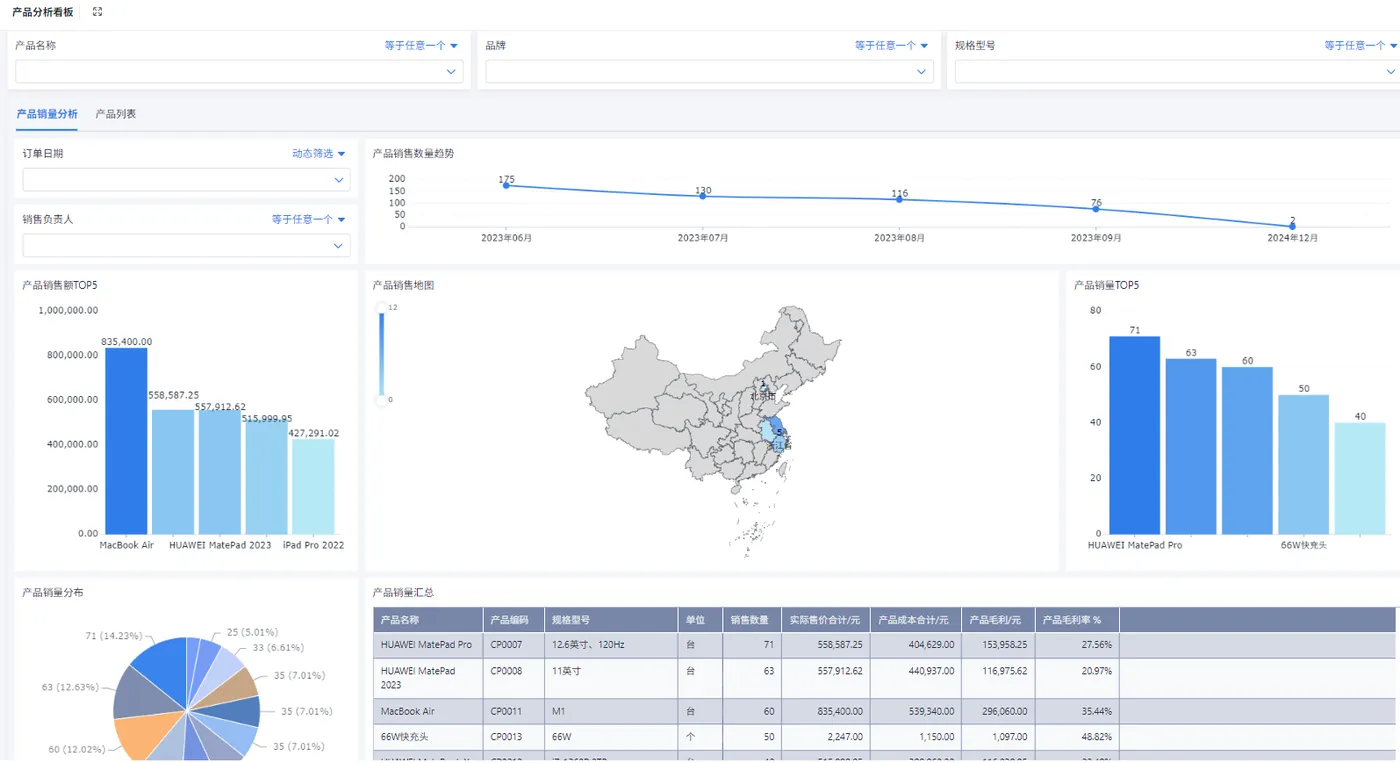Screen dimensions: 1400x763
Task: Click the 产品毛利率 % column header
Action: tap(1077, 619)
